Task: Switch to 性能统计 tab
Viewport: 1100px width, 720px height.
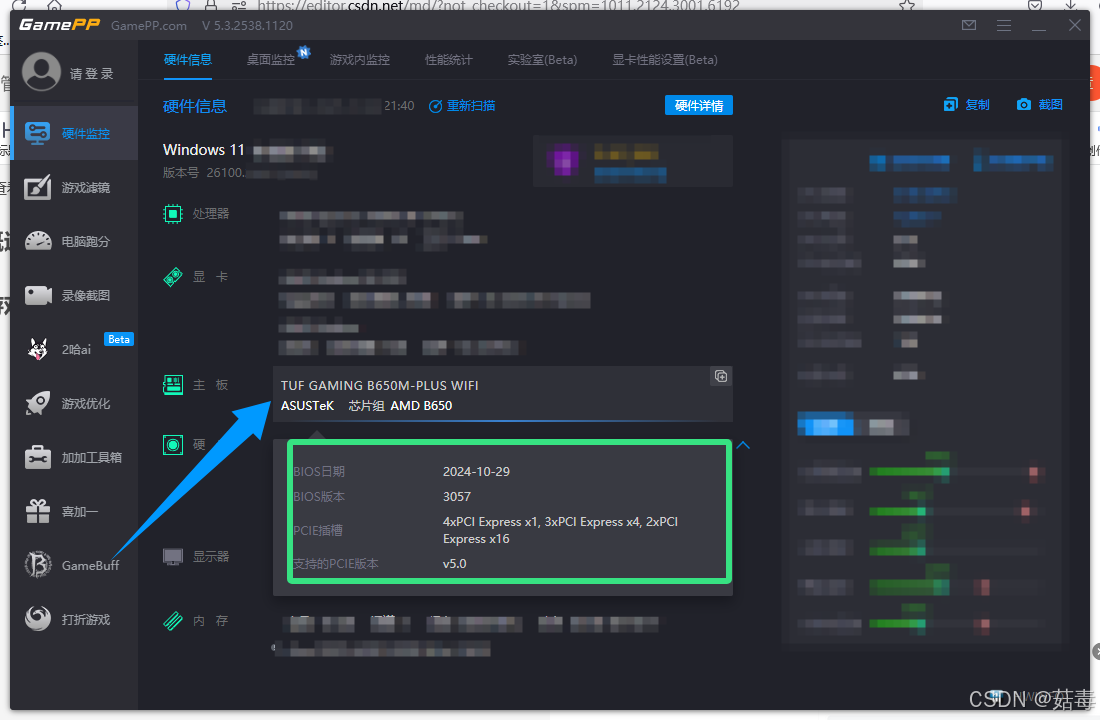Action: 448,60
